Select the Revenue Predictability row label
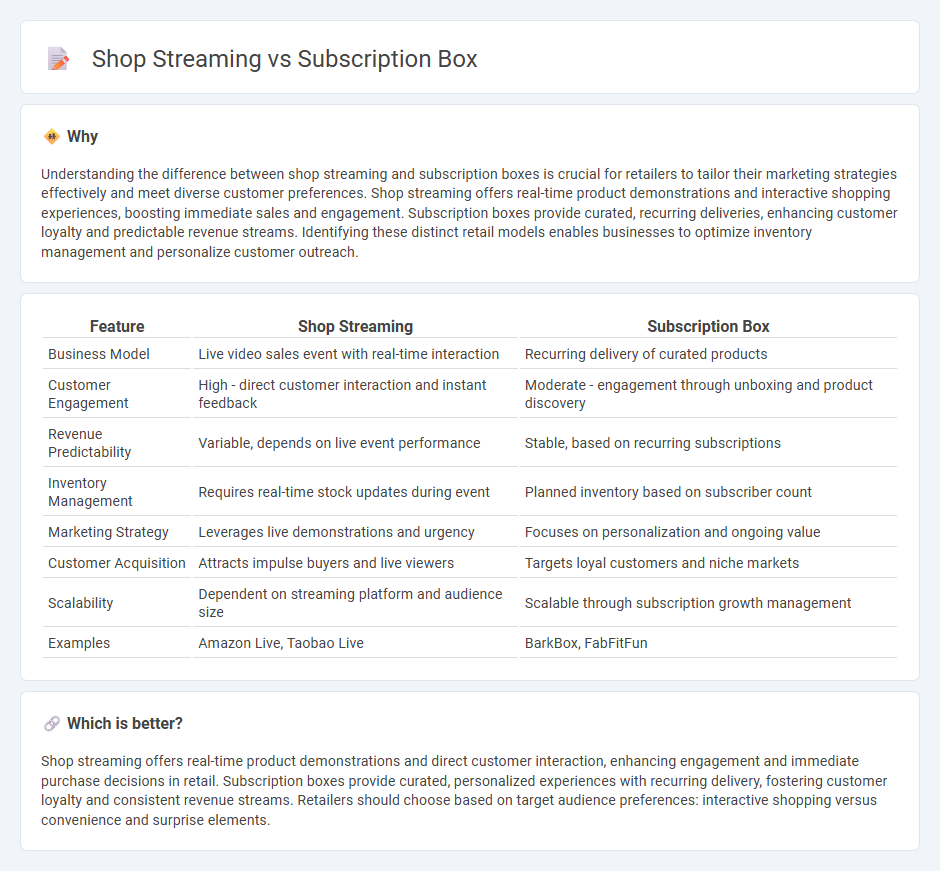 pyautogui.click(x=89, y=443)
